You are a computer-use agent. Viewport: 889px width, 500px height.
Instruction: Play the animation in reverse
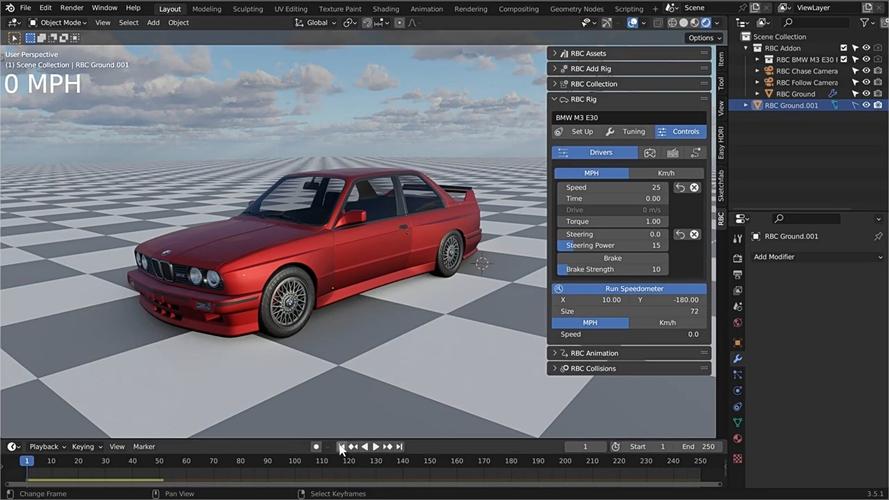point(365,447)
